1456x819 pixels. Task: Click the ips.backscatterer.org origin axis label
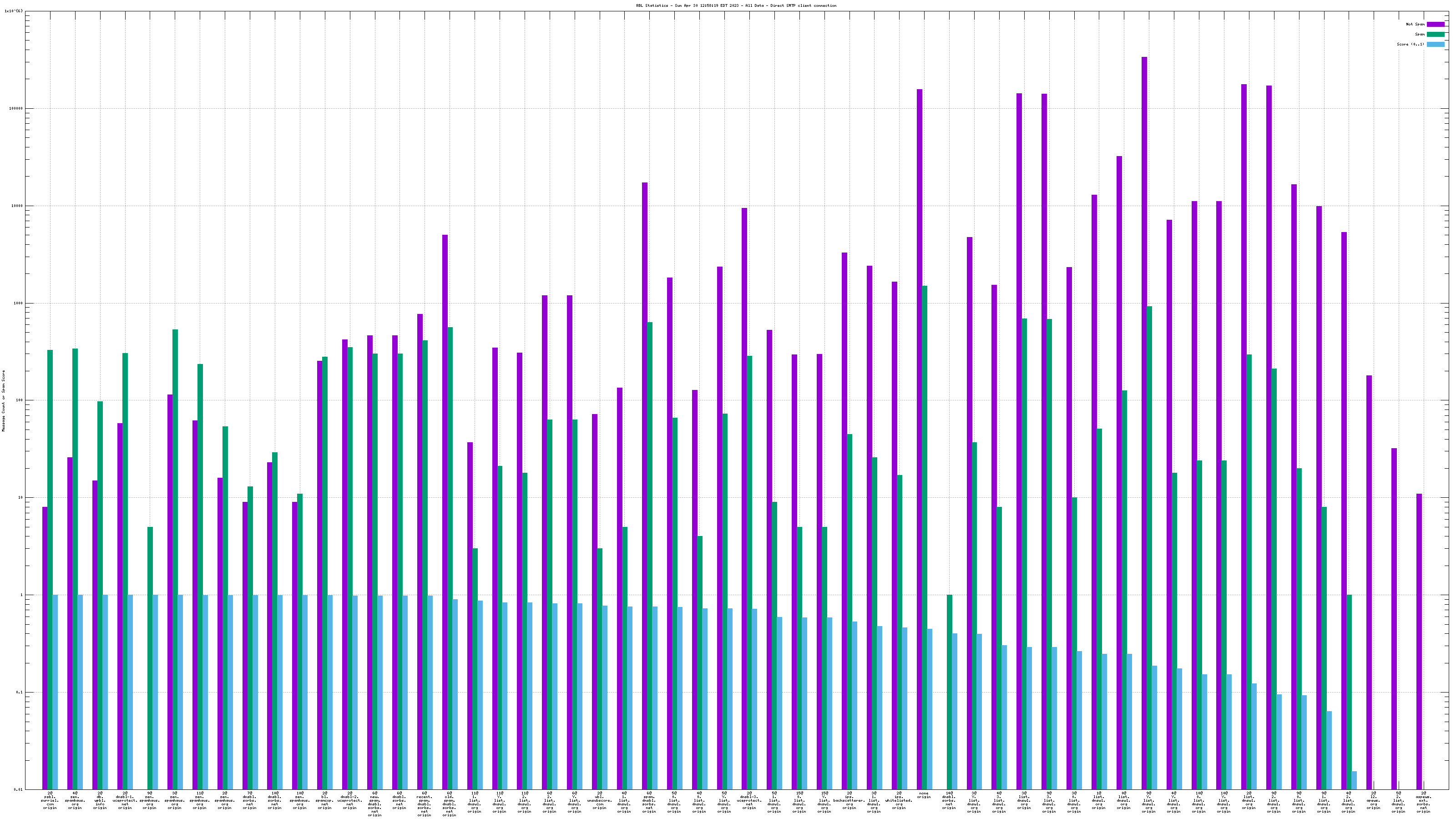tap(849, 800)
